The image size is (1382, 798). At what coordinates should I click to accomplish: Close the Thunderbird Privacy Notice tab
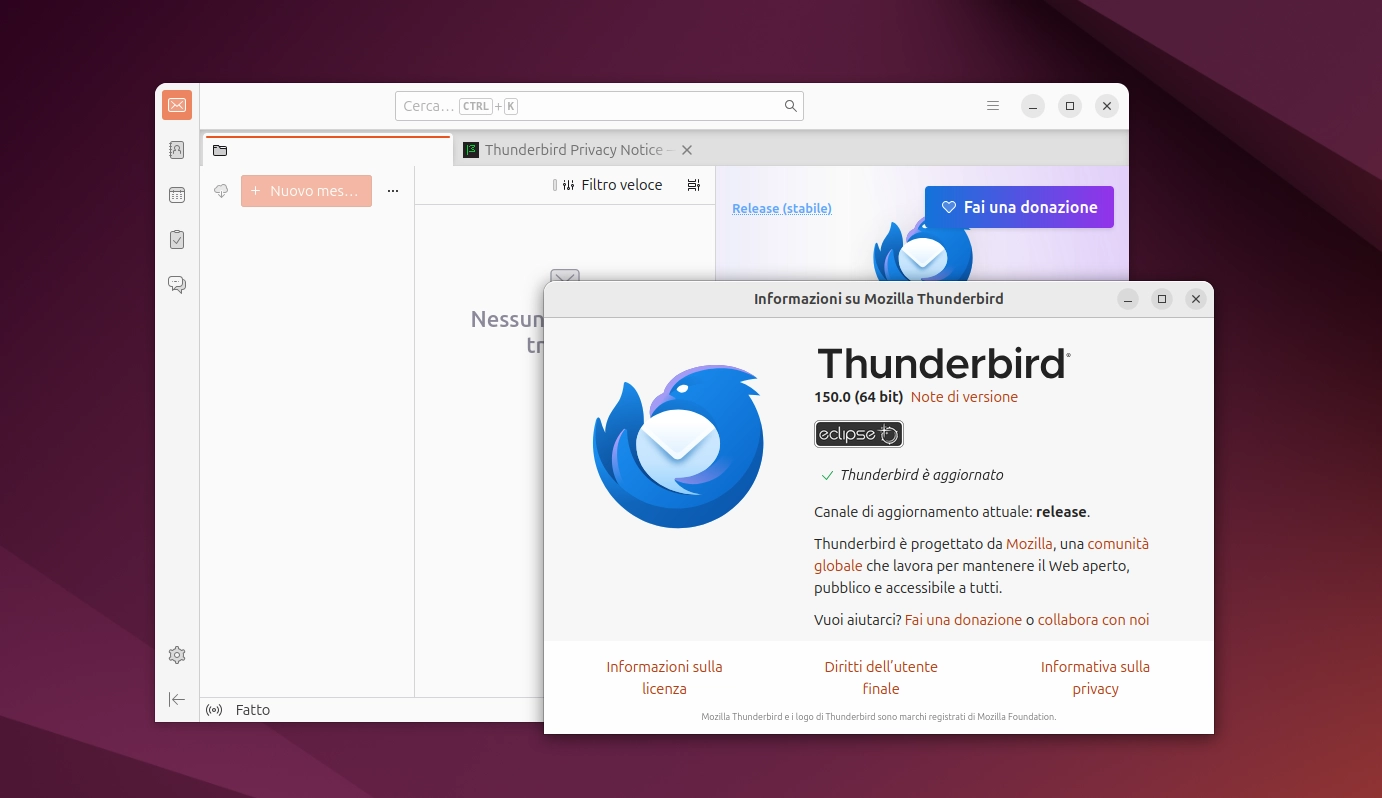tap(687, 150)
